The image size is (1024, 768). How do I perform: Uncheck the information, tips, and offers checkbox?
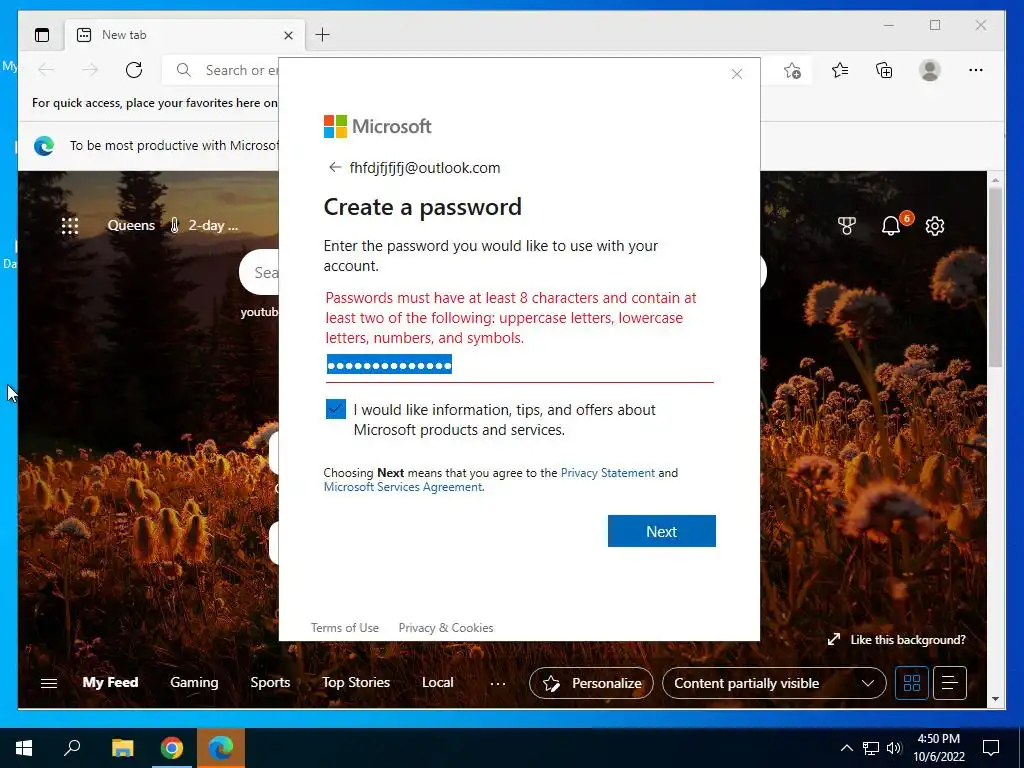coord(336,409)
